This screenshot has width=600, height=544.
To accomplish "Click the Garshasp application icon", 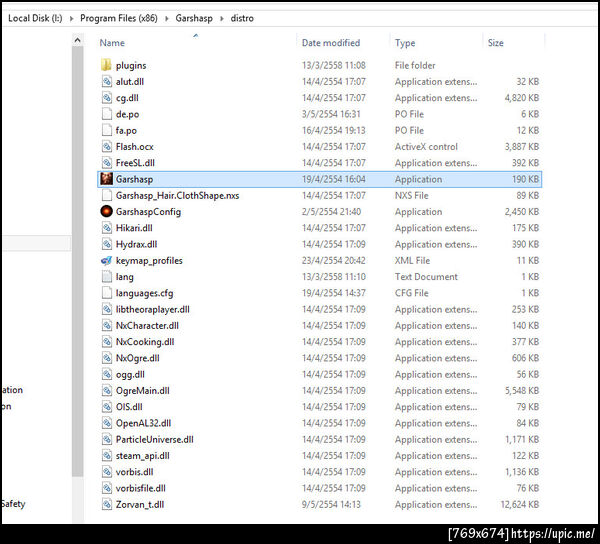I will tap(106, 179).
